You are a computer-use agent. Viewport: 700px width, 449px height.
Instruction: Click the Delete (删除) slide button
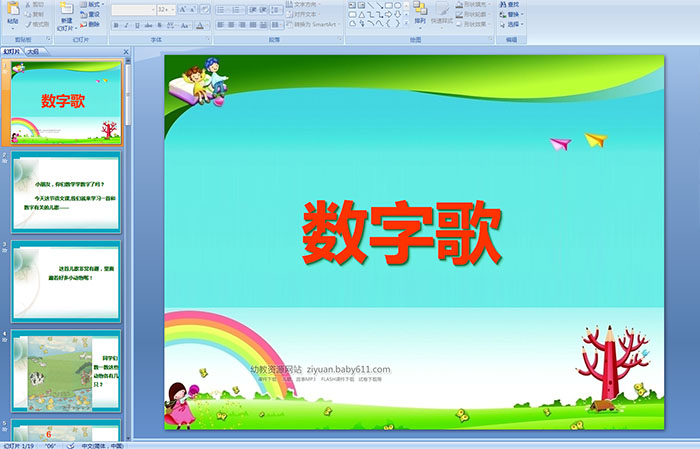click(91, 24)
